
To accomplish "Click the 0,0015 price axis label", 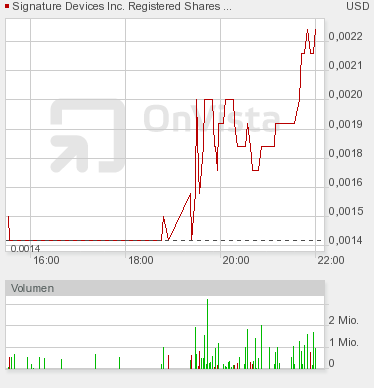I will tap(345, 211).
